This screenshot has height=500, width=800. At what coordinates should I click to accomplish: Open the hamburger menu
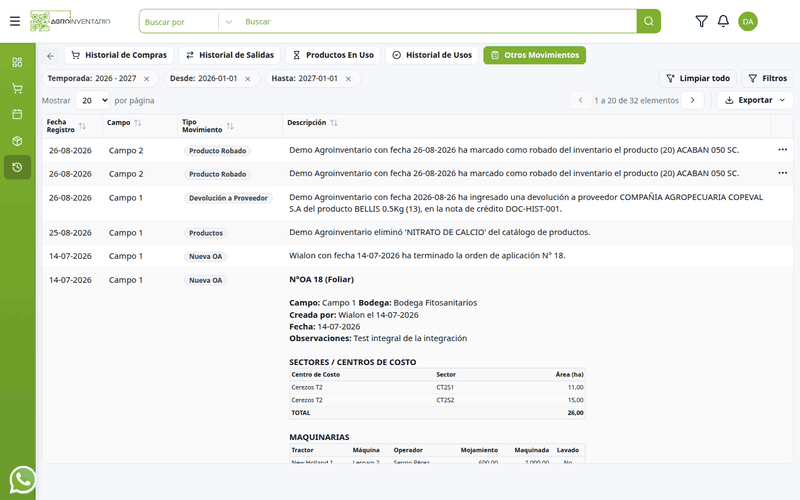click(15, 21)
